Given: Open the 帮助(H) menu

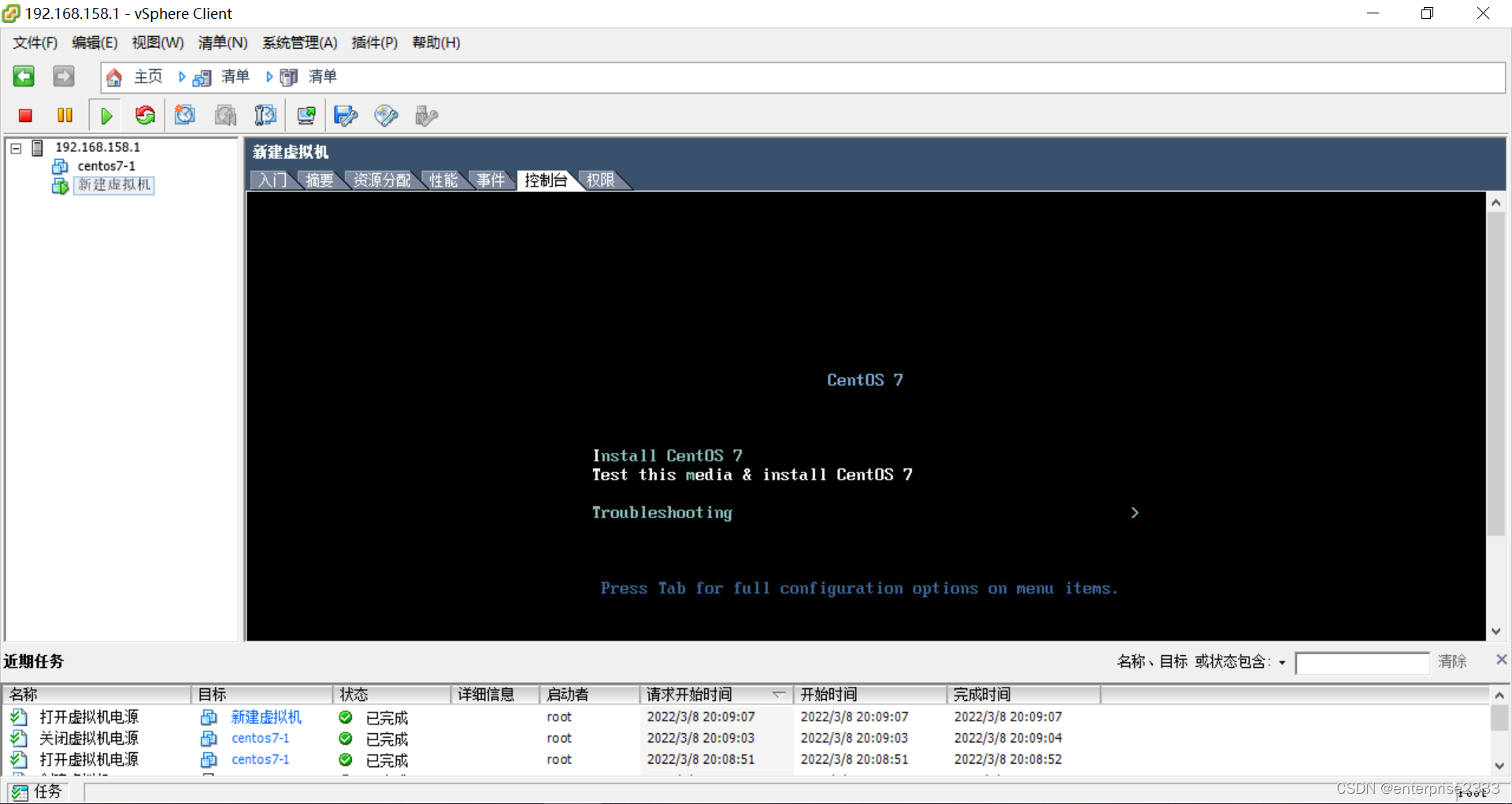Looking at the screenshot, I should (x=436, y=43).
